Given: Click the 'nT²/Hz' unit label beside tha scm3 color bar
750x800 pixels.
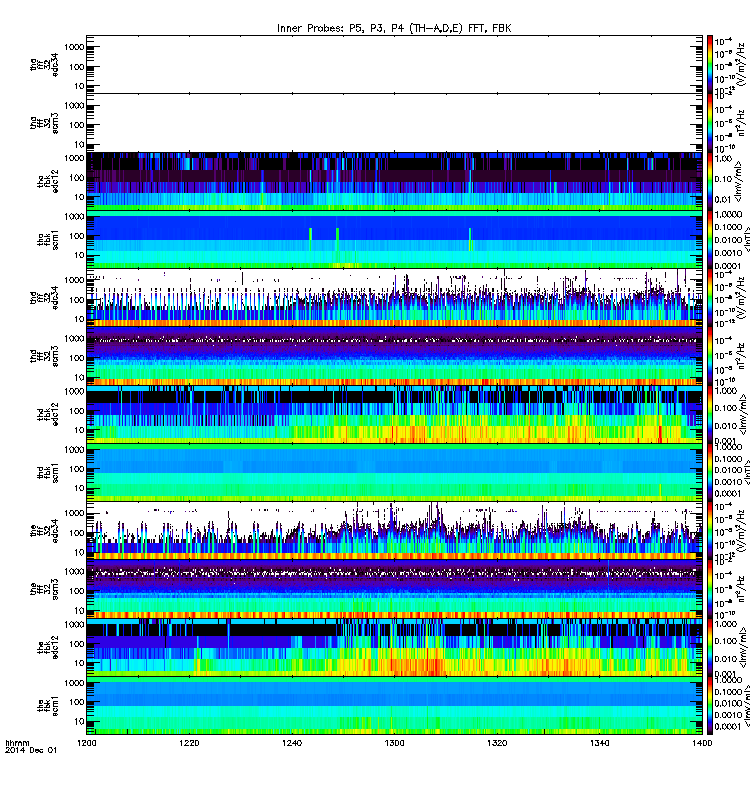Looking at the screenshot, I should pyautogui.click(x=741, y=122).
